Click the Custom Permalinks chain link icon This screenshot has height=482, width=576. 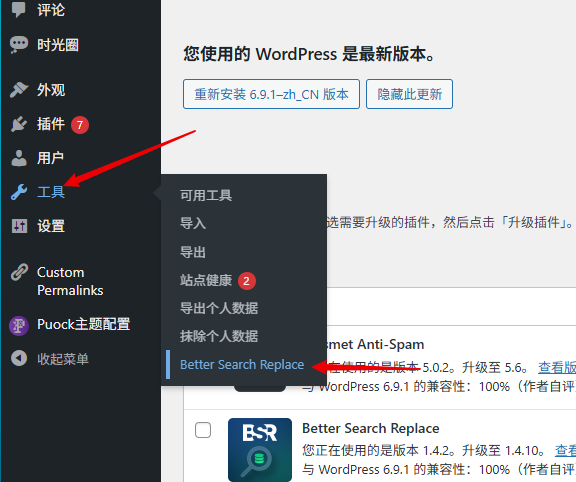(19, 272)
